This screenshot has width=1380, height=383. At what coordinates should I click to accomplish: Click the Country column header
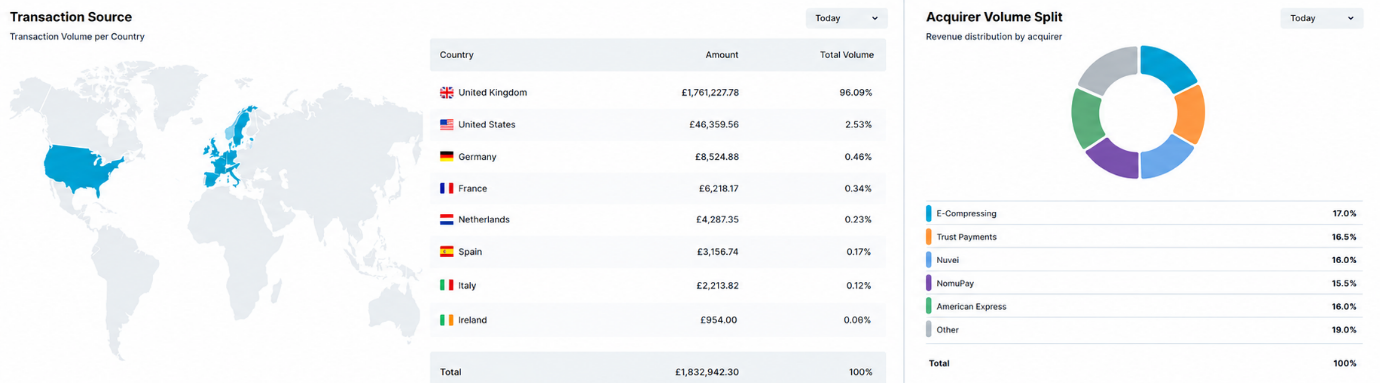coord(457,55)
